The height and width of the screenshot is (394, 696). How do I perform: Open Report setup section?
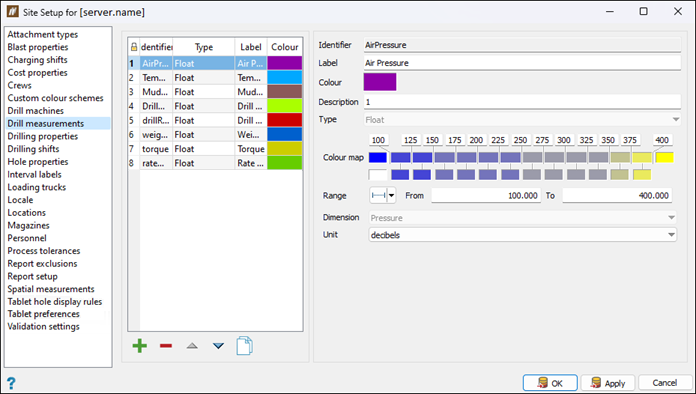click(x=32, y=276)
